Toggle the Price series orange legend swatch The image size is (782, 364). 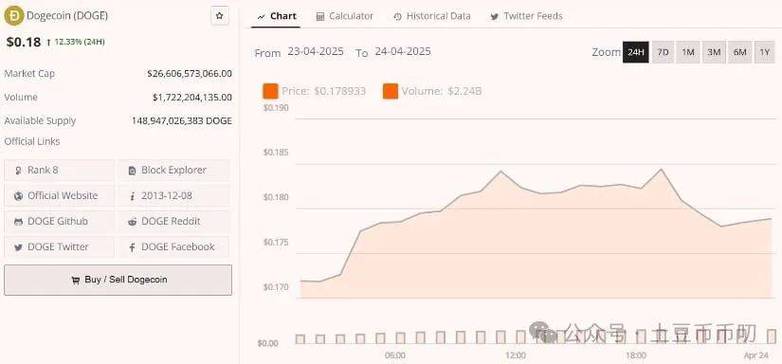(x=270, y=91)
